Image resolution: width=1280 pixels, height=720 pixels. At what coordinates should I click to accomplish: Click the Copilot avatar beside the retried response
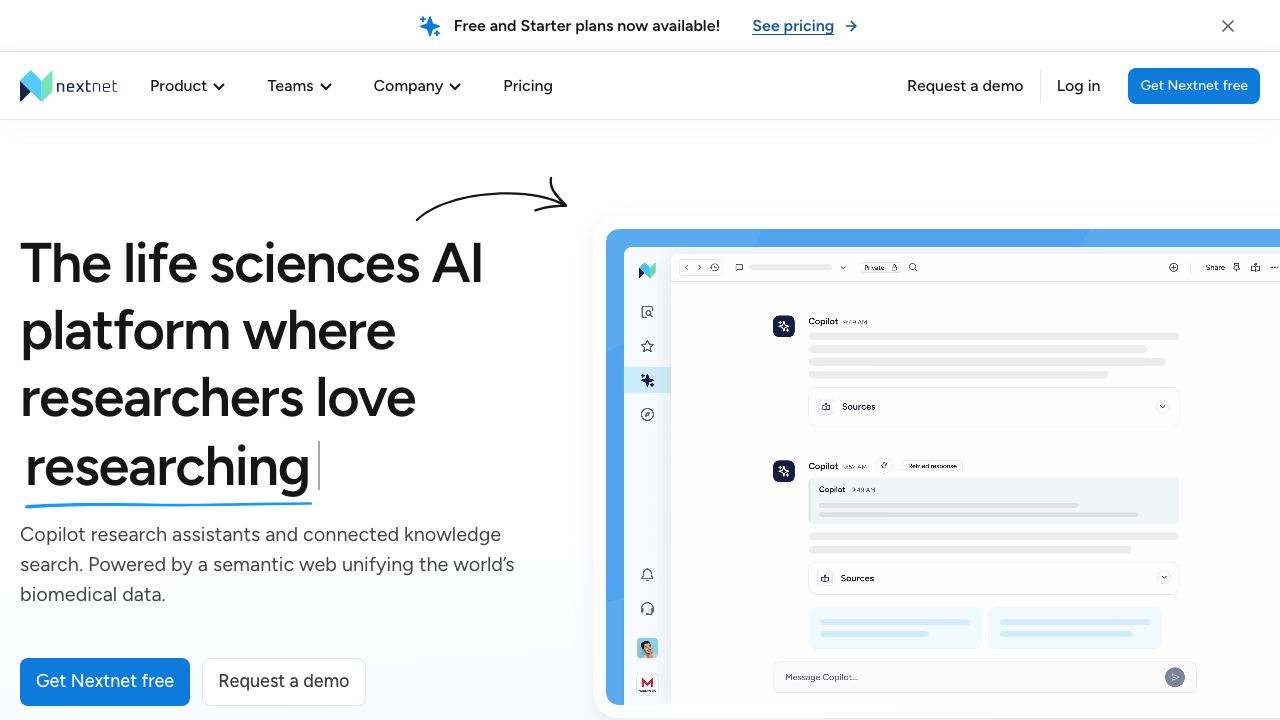(784, 470)
